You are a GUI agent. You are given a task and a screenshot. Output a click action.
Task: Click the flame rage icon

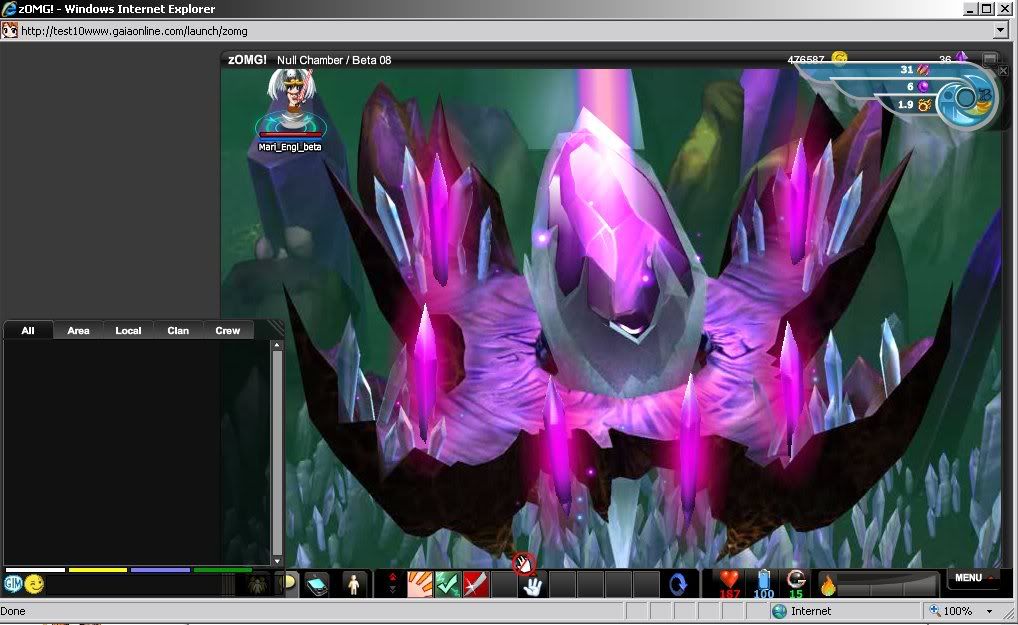(828, 585)
